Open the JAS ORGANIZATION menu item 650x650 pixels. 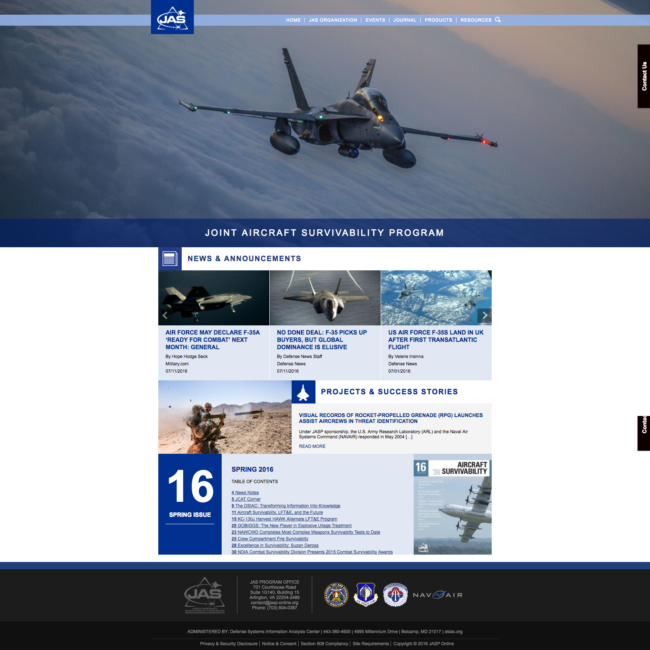coord(333,20)
